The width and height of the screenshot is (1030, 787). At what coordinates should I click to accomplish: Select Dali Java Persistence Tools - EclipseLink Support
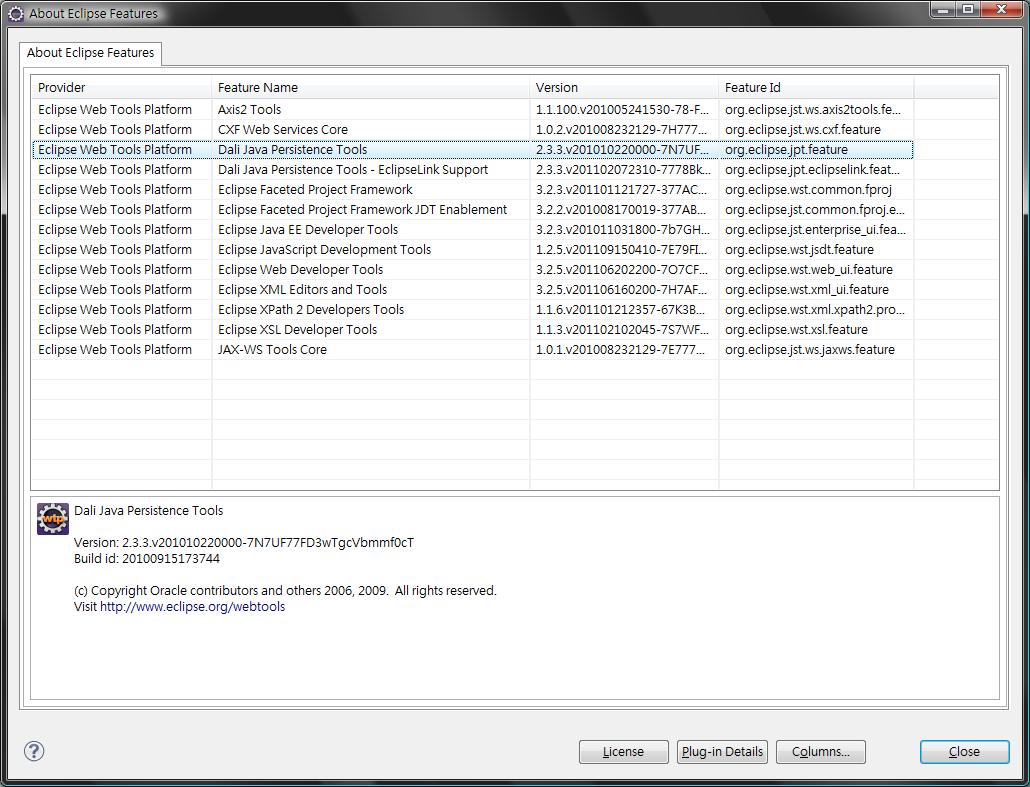(x=472, y=169)
